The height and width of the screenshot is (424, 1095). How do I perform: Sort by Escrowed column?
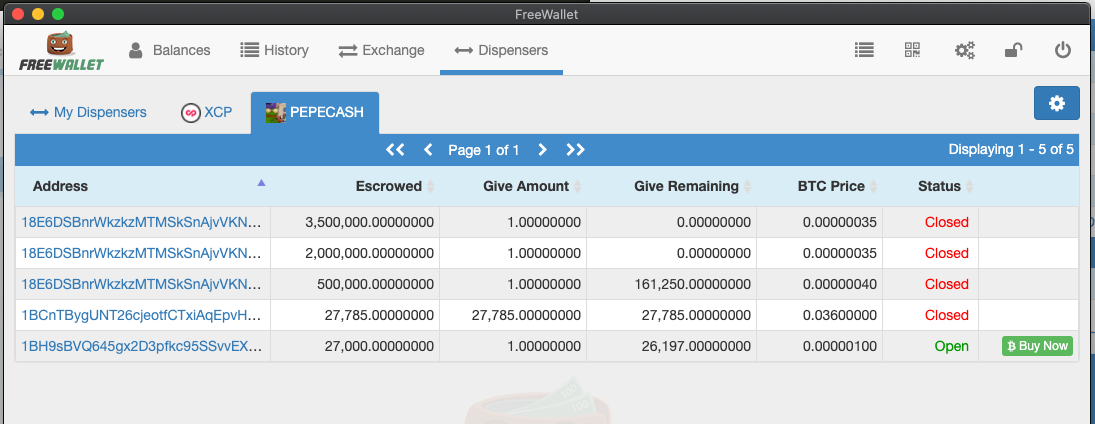(x=355, y=186)
